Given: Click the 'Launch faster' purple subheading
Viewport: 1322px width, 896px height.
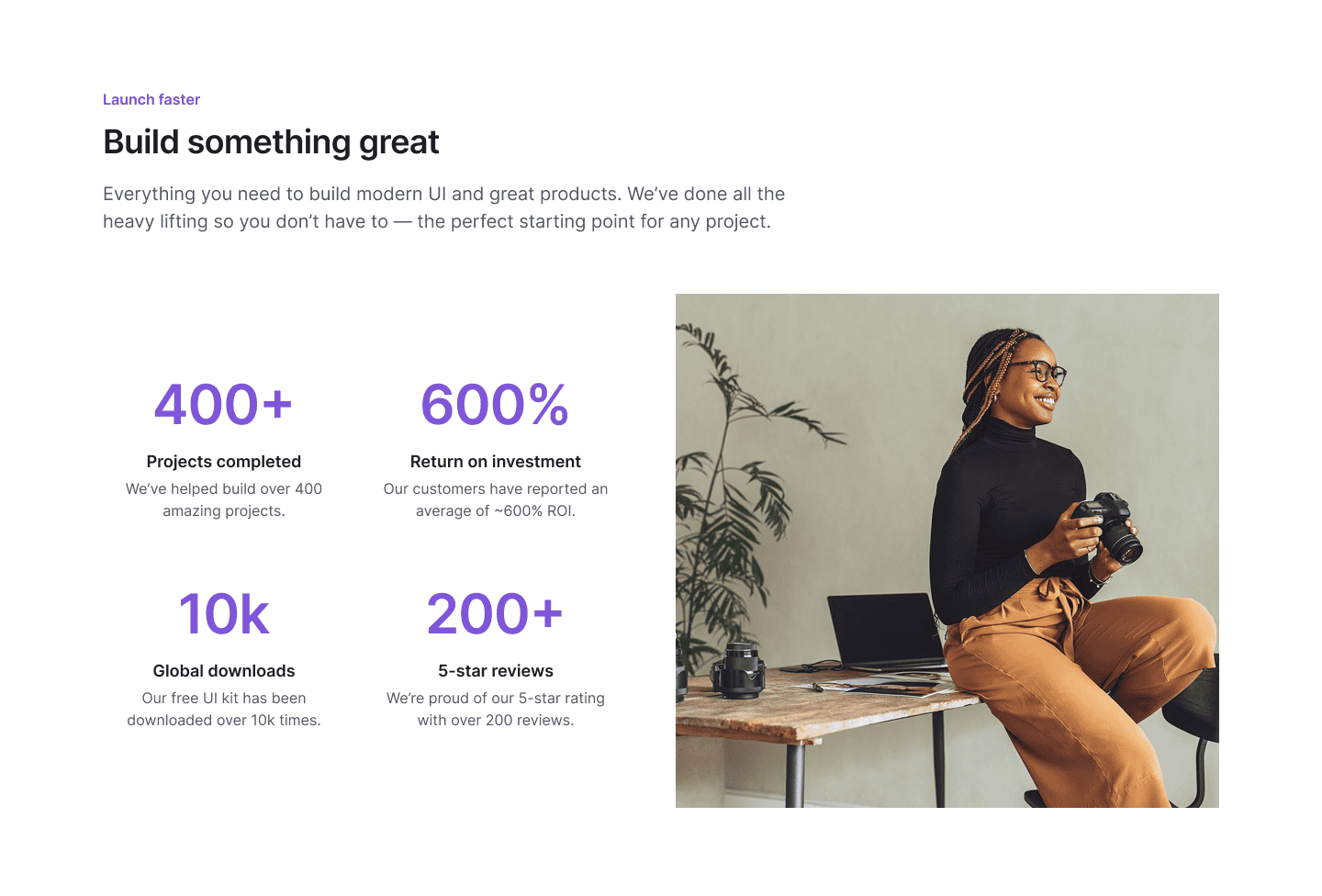Looking at the screenshot, I should 151,99.
